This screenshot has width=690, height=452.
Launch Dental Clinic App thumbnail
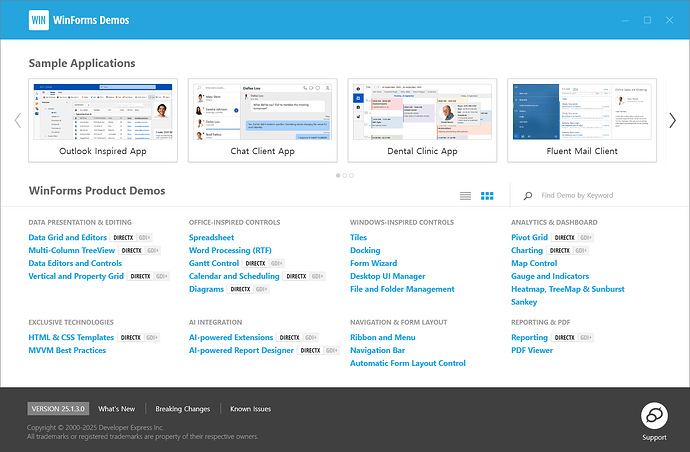coord(422,121)
